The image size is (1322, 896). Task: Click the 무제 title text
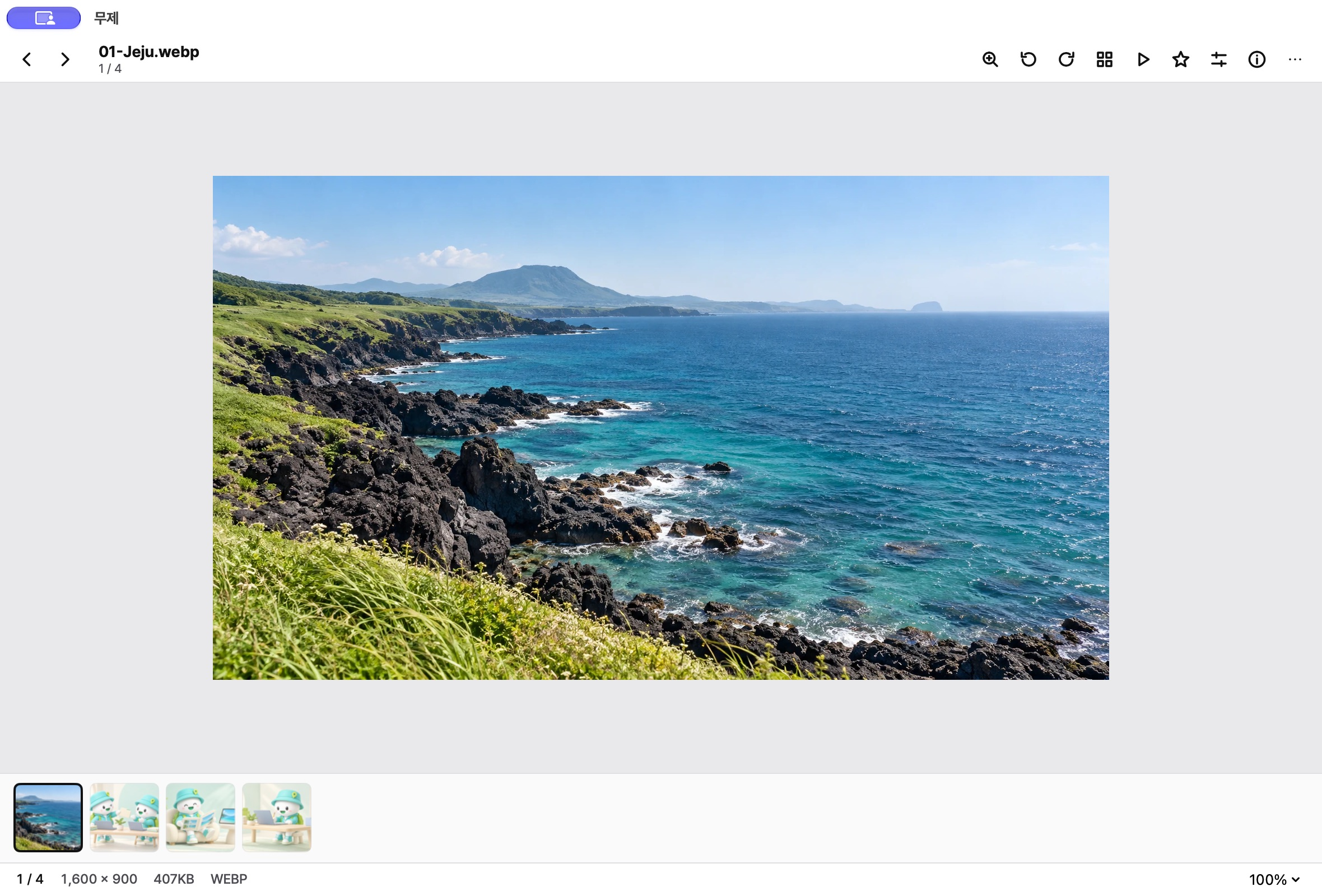coord(106,18)
